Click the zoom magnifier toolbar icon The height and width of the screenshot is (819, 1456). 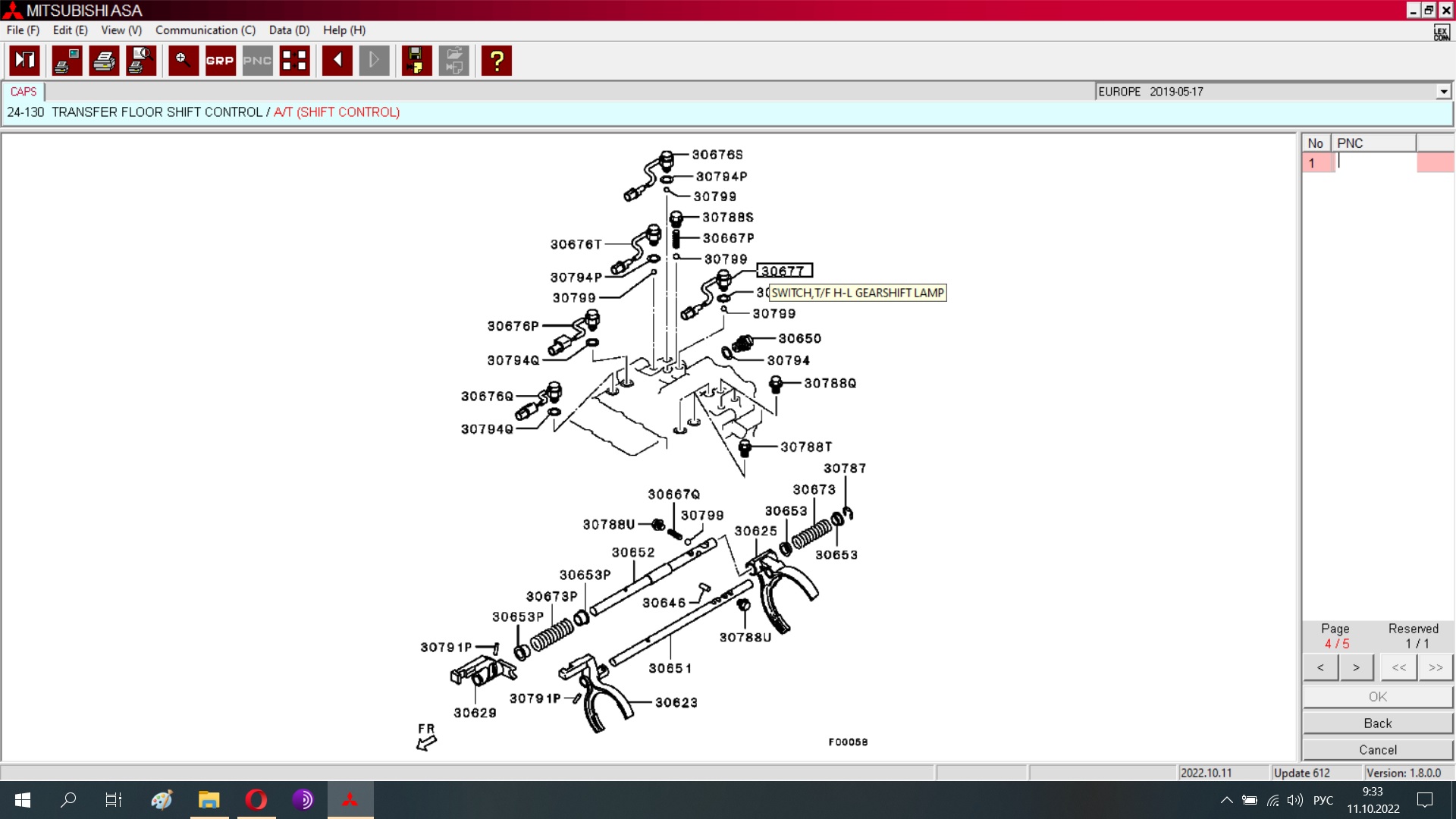click(x=183, y=61)
